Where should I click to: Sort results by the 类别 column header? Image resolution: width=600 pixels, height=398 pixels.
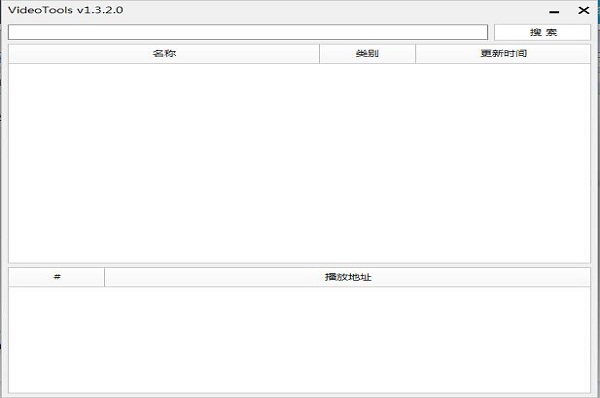(367, 54)
